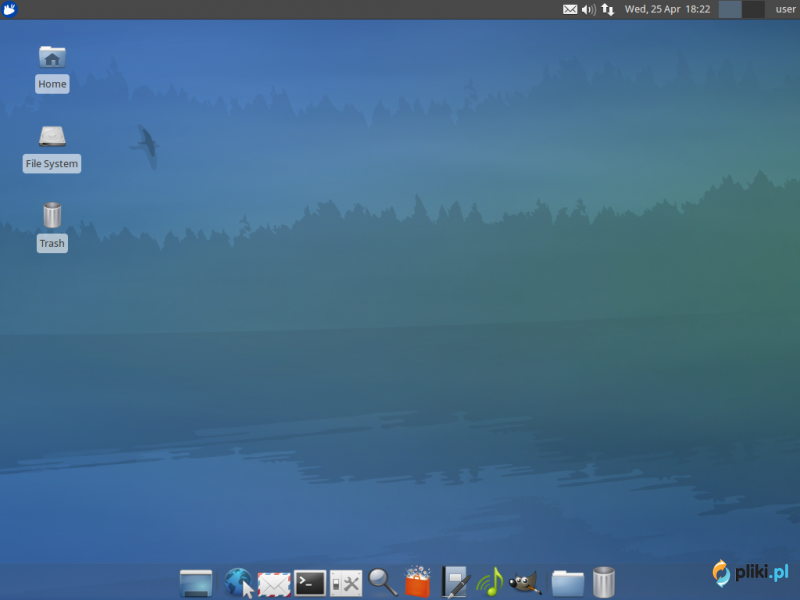Show the calendar from the clock Wed, 25 Apr 18:22
Viewport: 800px width, 600px height.
[x=667, y=9]
